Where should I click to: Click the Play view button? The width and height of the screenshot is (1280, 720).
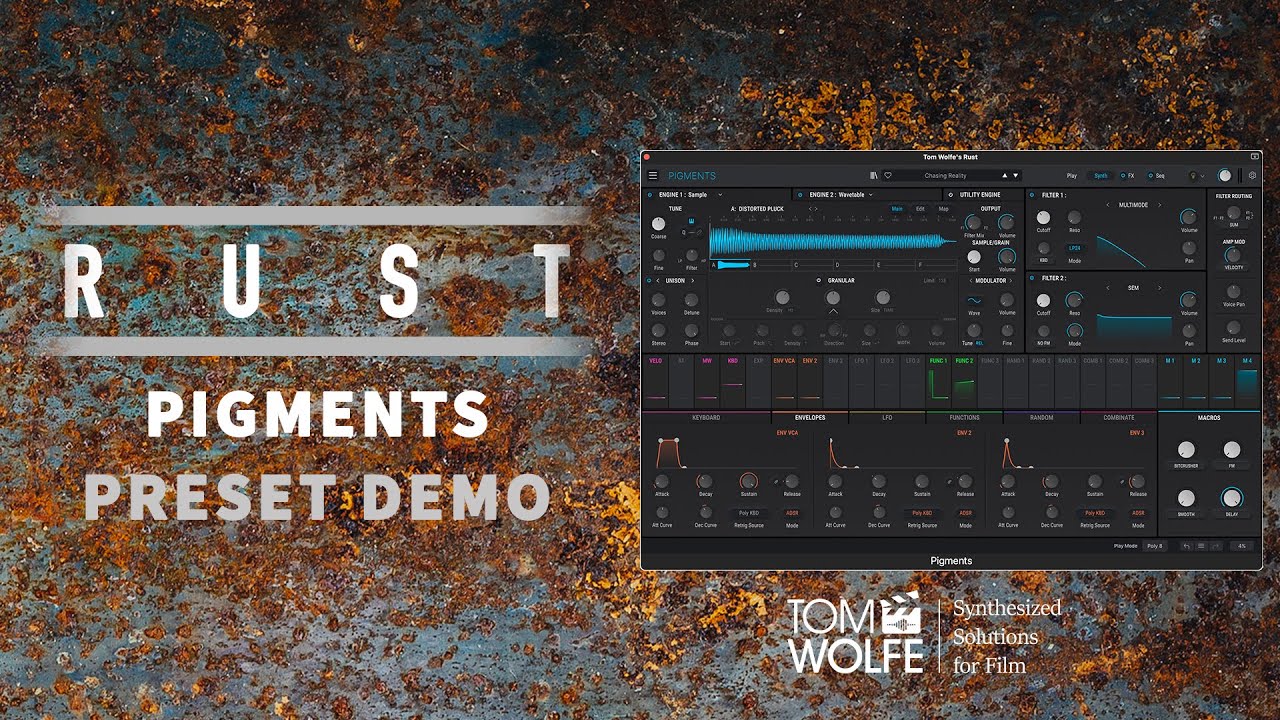[1072, 176]
